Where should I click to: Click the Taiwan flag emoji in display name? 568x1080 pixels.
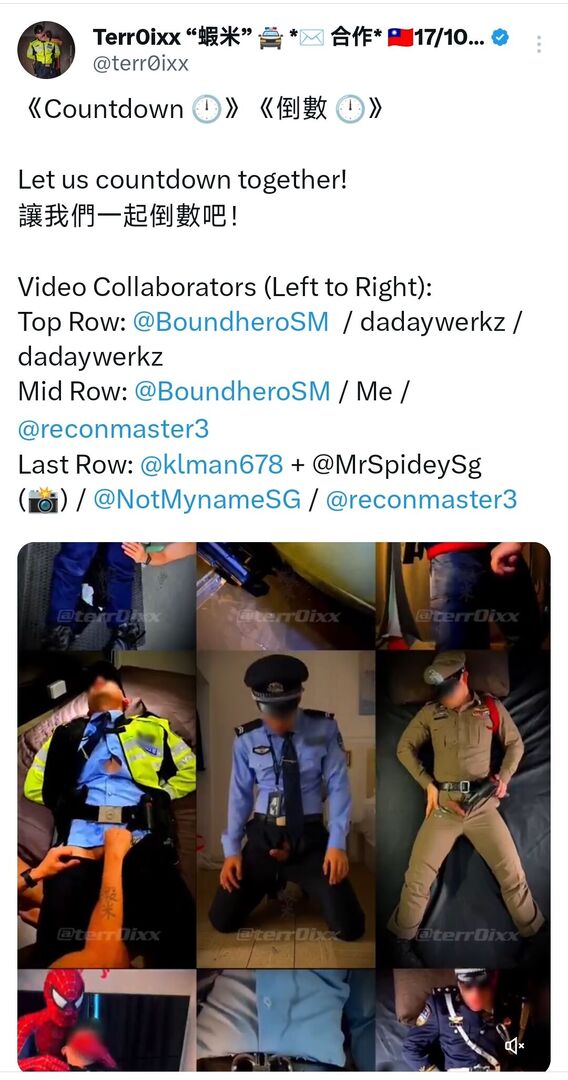click(x=400, y=37)
